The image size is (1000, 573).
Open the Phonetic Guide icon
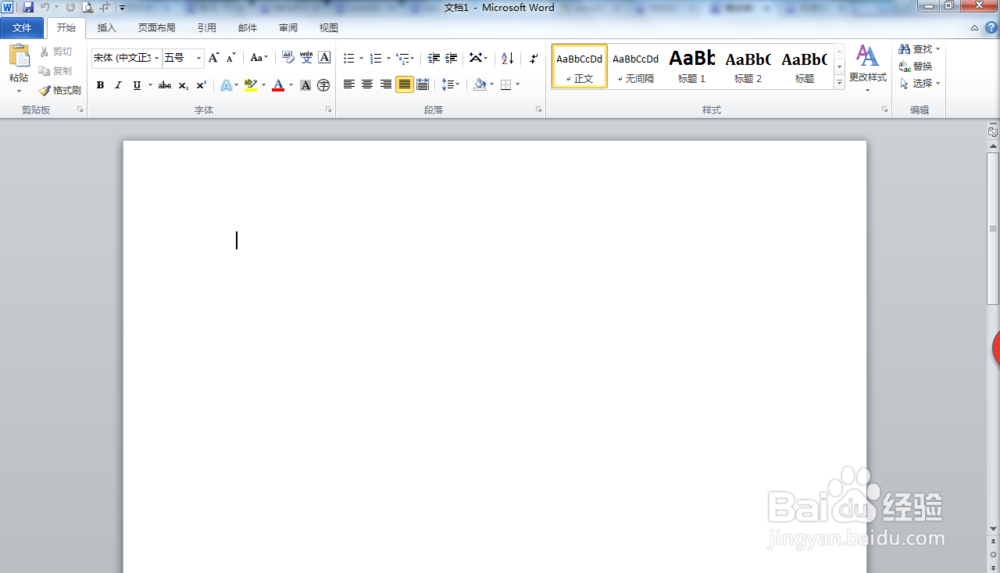306,58
